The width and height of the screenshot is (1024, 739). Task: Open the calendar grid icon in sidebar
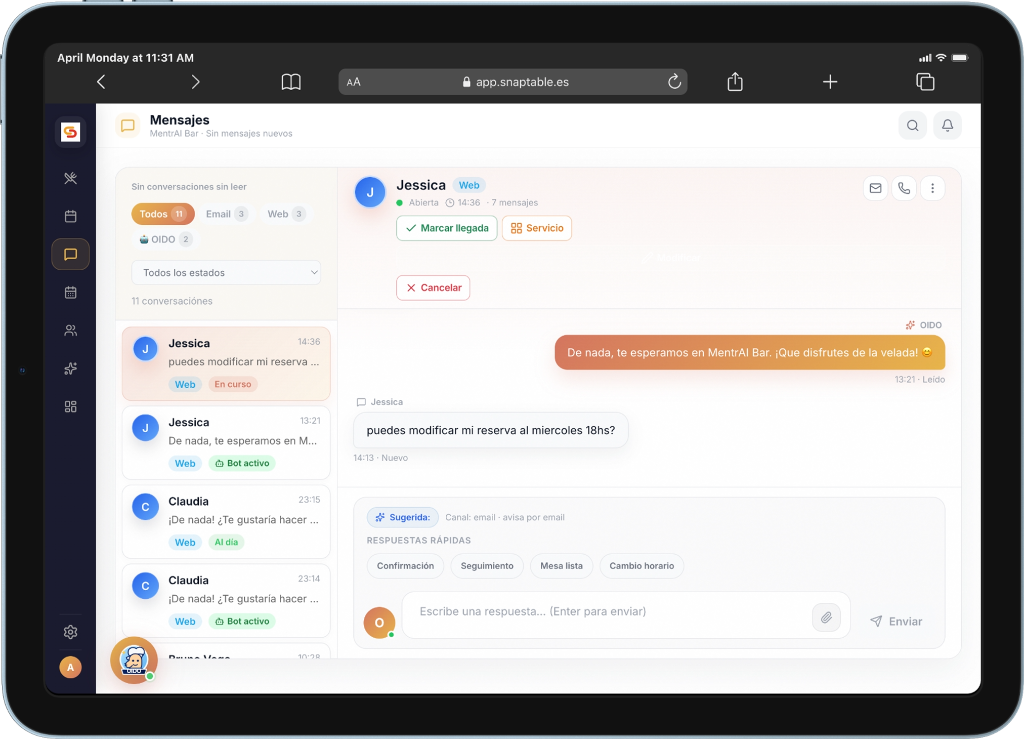coord(71,292)
